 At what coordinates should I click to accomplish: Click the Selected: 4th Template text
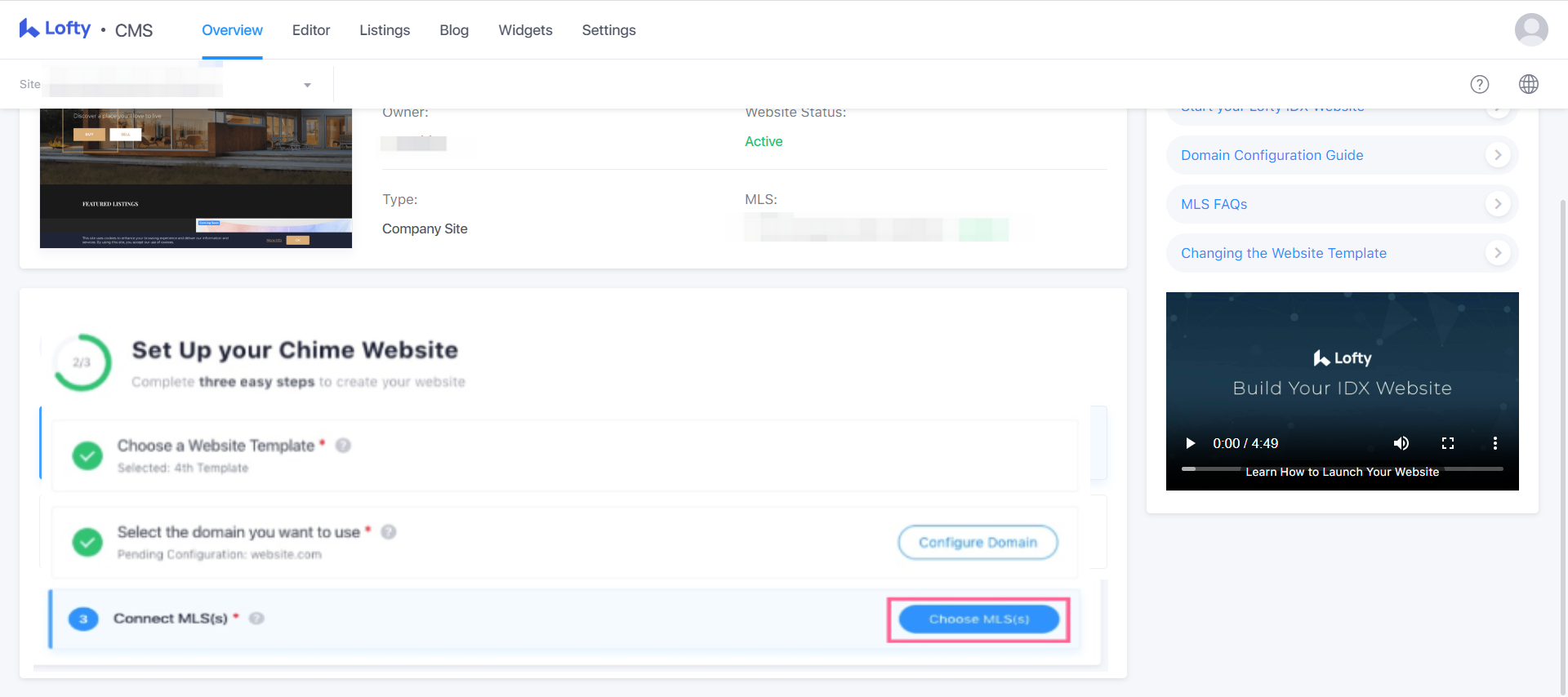[x=183, y=468]
